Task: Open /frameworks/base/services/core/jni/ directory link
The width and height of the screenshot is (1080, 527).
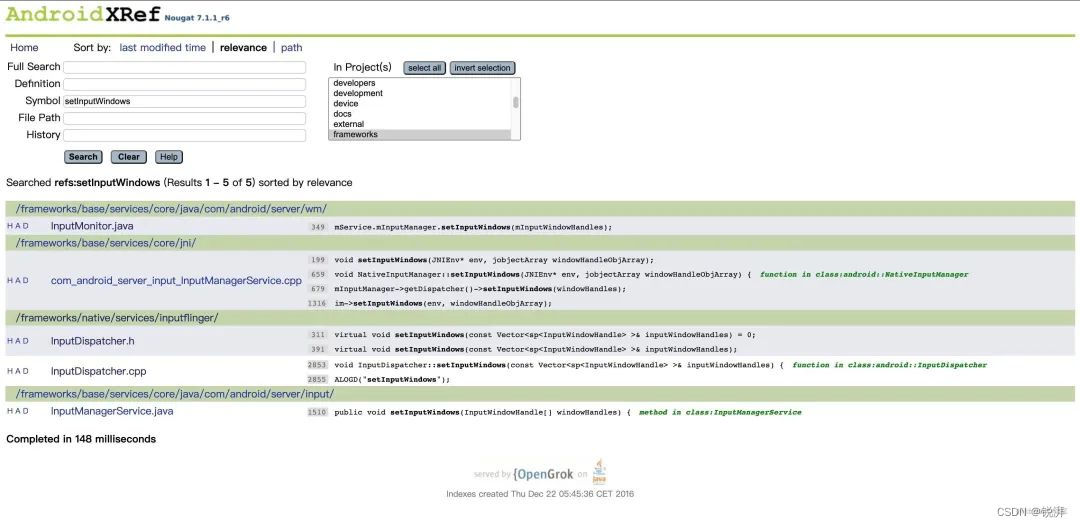Action: (x=106, y=243)
